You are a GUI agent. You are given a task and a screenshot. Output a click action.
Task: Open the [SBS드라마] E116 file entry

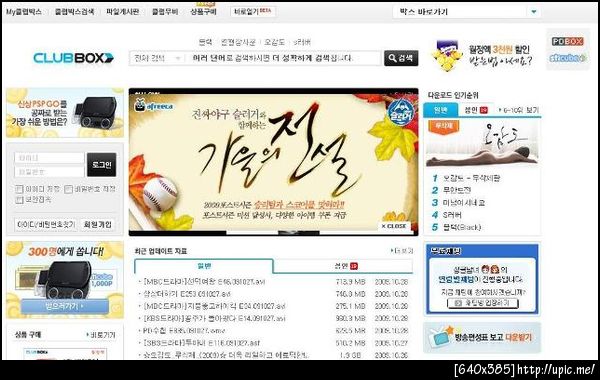pos(202,343)
